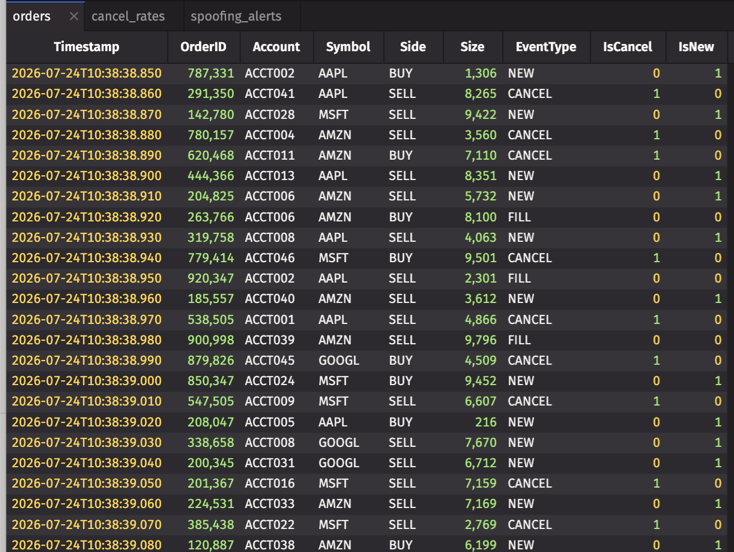
Task: Click OrderID 200,345 cell
Action: [x=203, y=463]
